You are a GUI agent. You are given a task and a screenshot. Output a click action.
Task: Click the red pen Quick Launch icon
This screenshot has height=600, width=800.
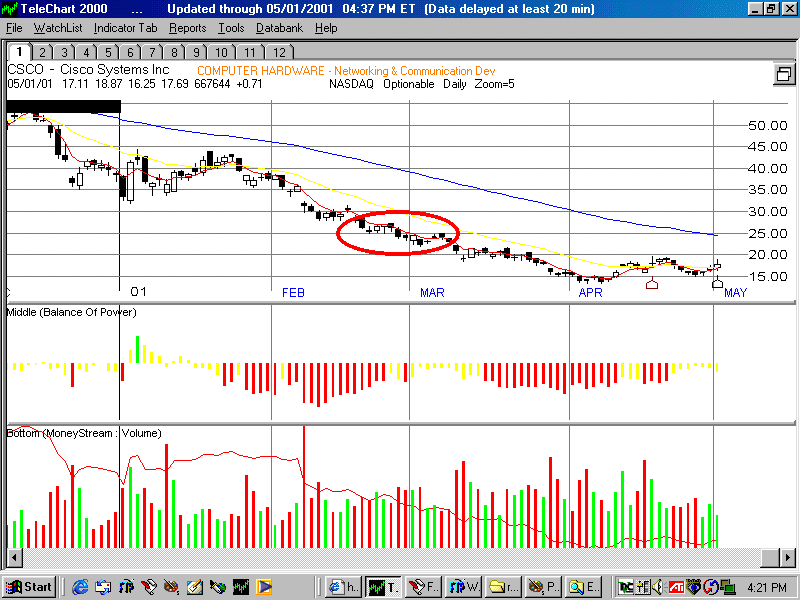click(x=149, y=587)
